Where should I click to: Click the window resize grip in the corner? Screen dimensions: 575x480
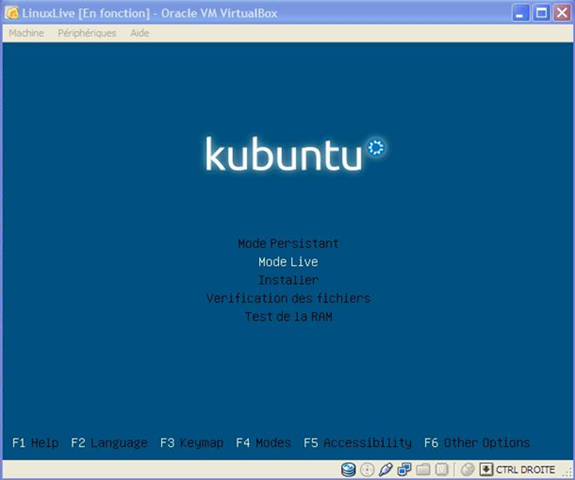pyautogui.click(x=567, y=472)
